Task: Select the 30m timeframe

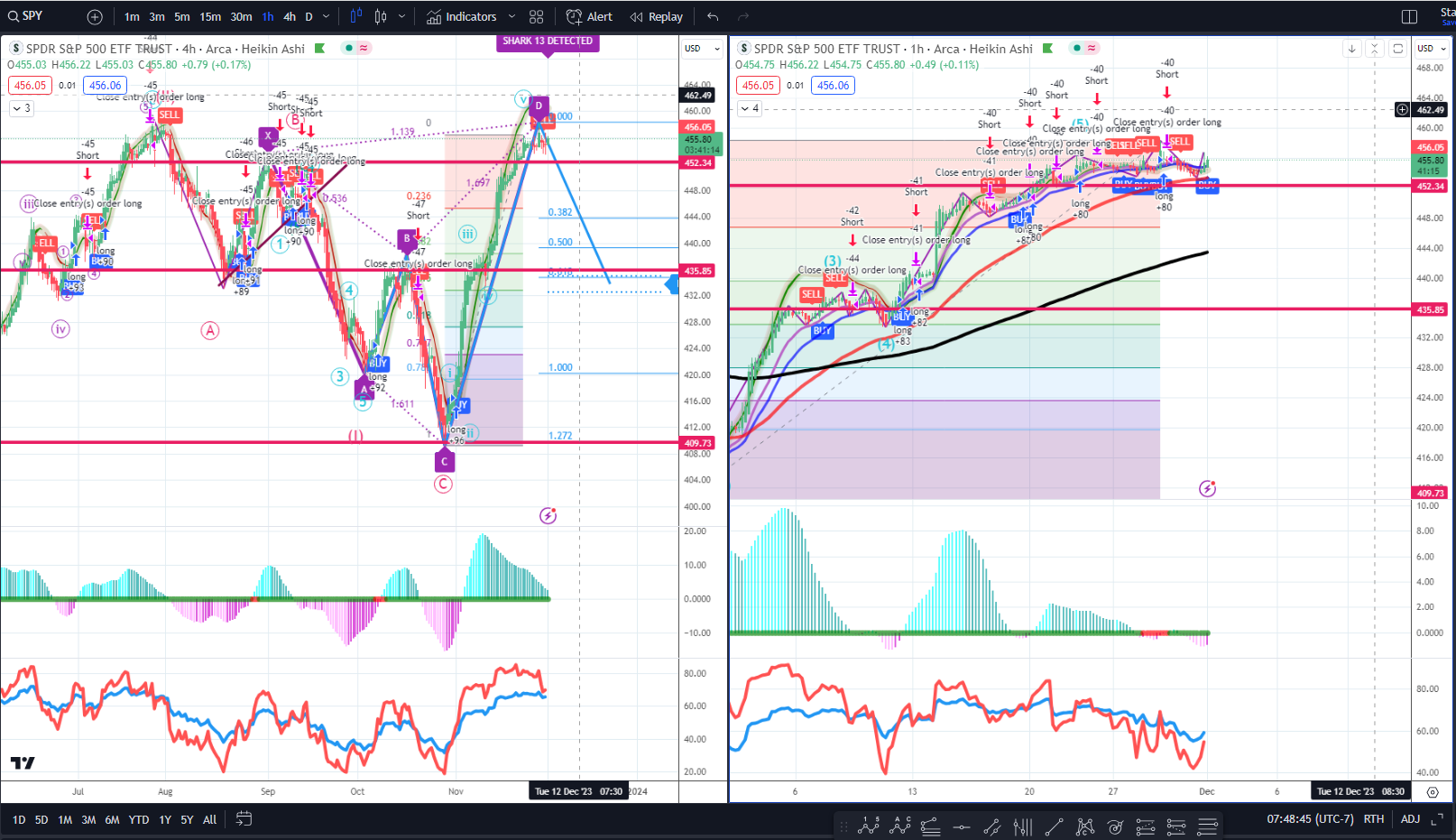Action: click(x=241, y=16)
